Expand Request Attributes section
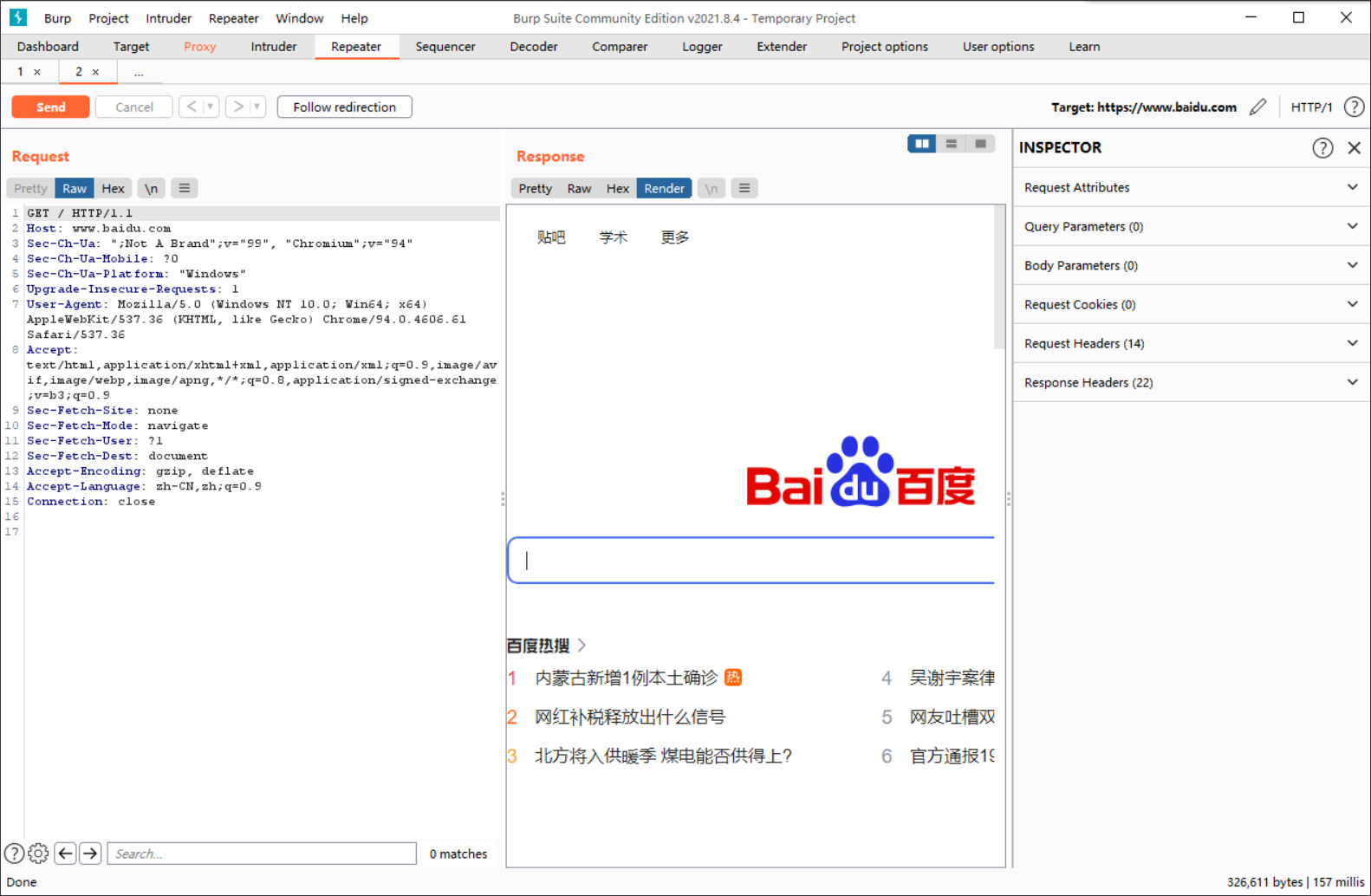Screen dimensions: 1371x896 pyautogui.click(x=1192, y=187)
